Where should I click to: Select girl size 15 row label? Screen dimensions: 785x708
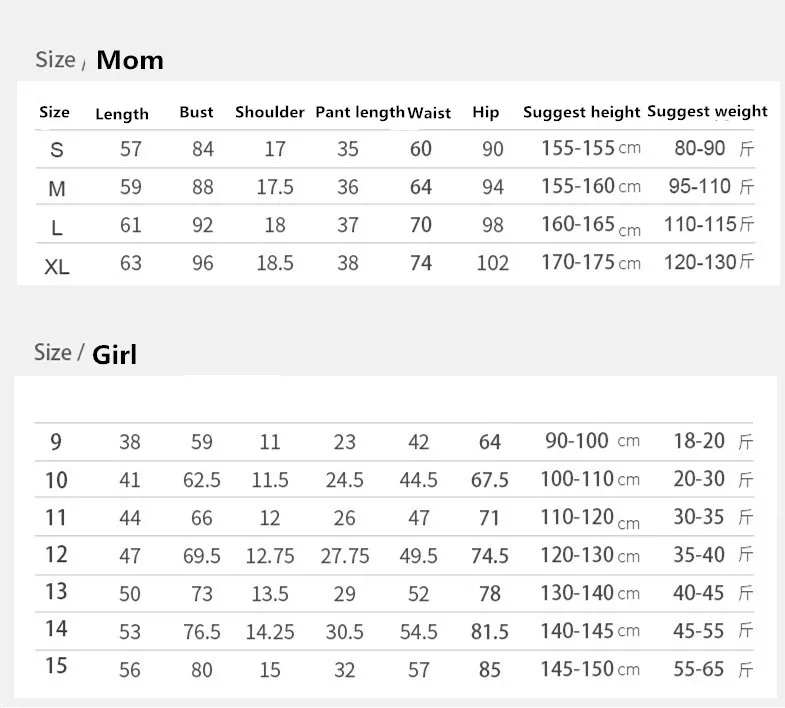(x=56, y=665)
